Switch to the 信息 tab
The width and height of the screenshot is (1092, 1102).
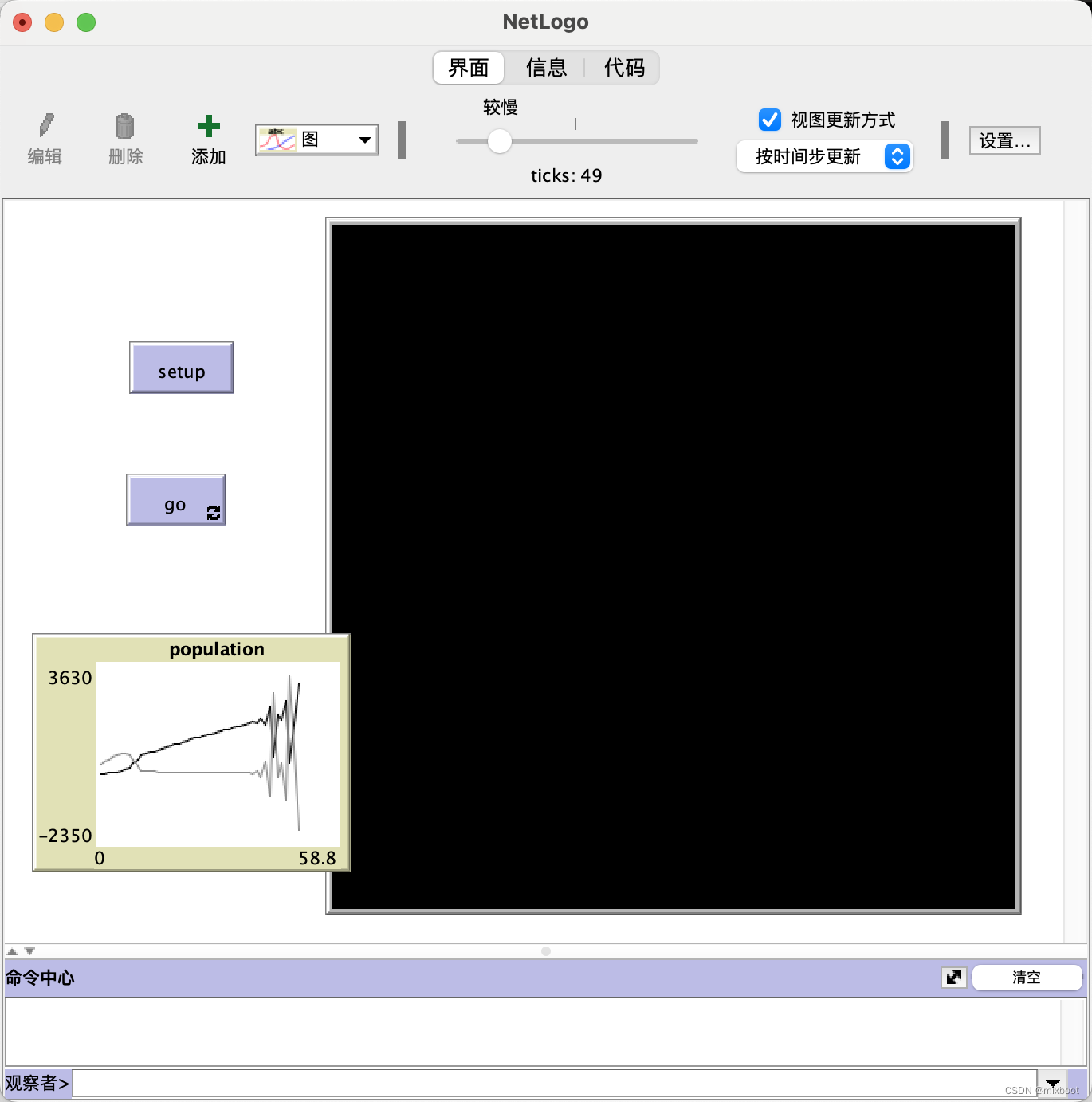[545, 68]
